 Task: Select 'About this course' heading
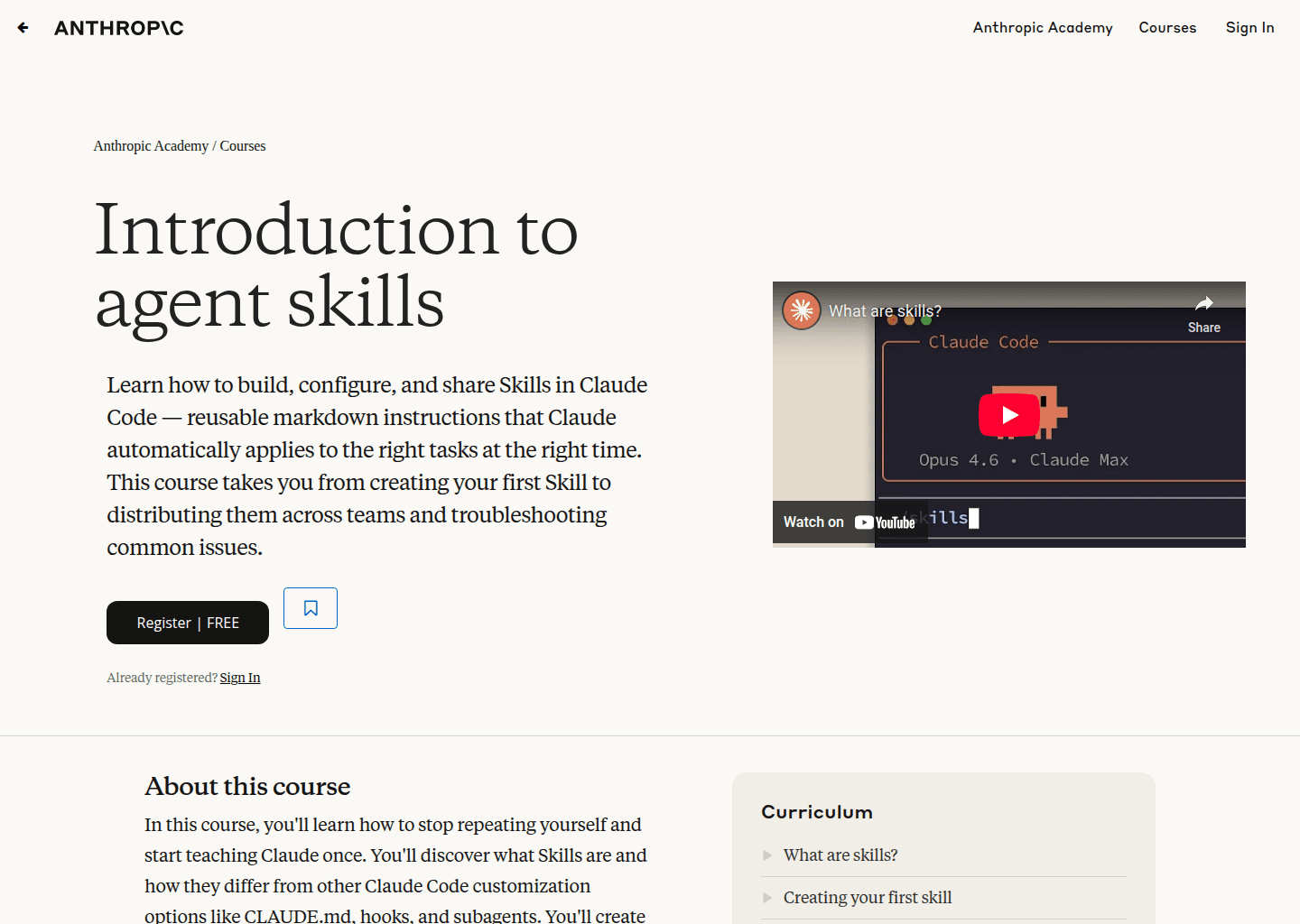tap(247, 786)
